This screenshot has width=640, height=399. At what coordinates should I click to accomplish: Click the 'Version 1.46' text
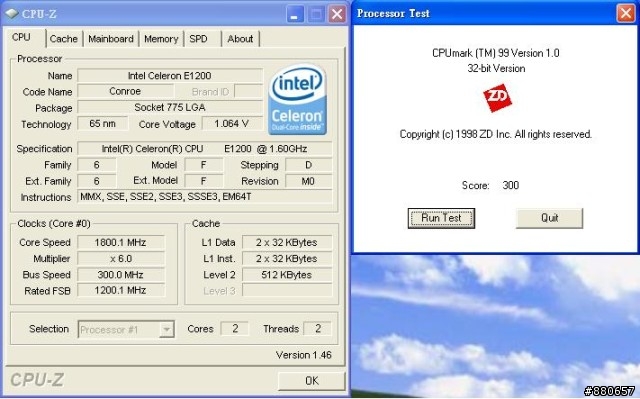(304, 355)
